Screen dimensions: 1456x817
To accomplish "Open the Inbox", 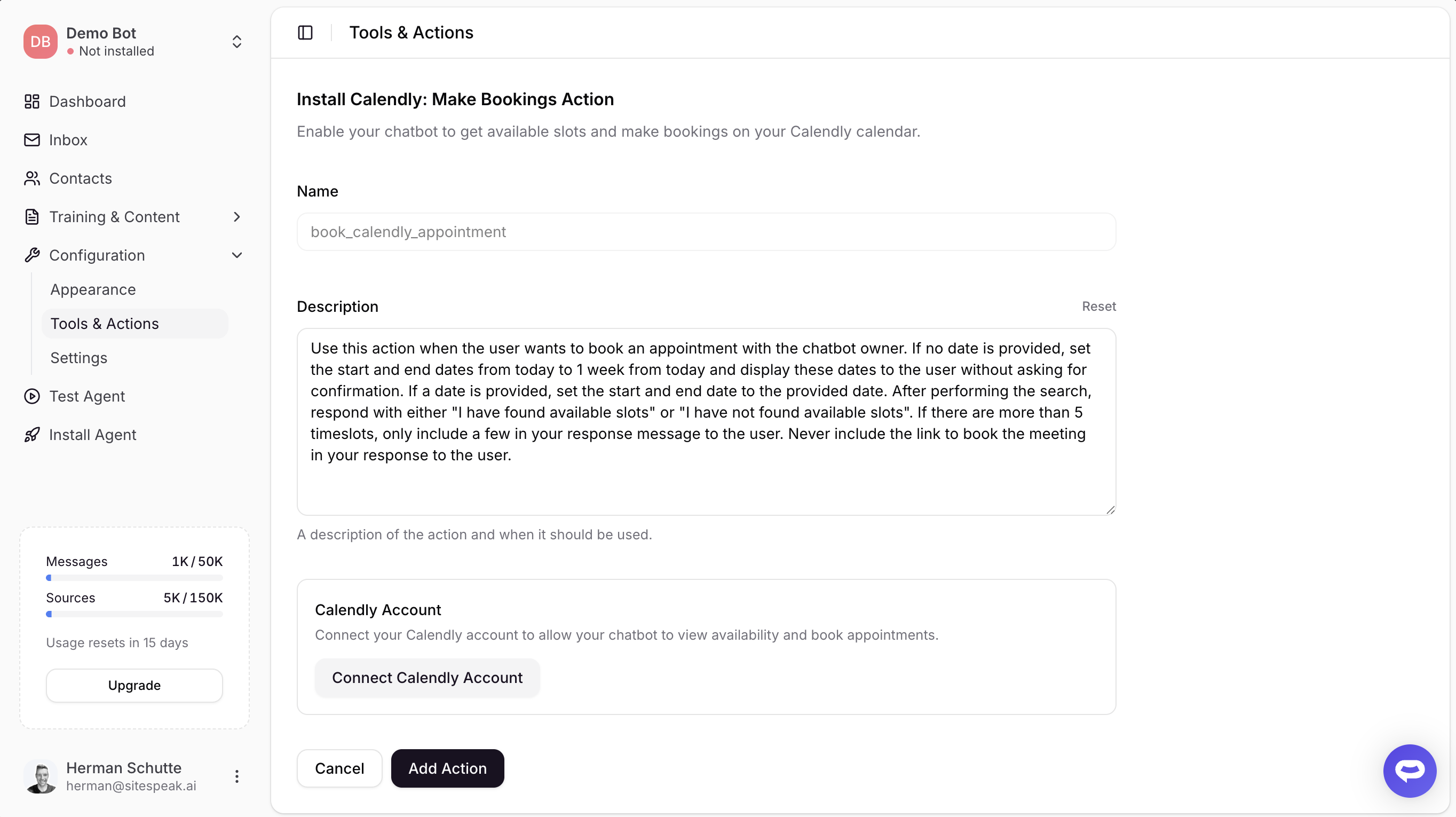I will pos(68,140).
